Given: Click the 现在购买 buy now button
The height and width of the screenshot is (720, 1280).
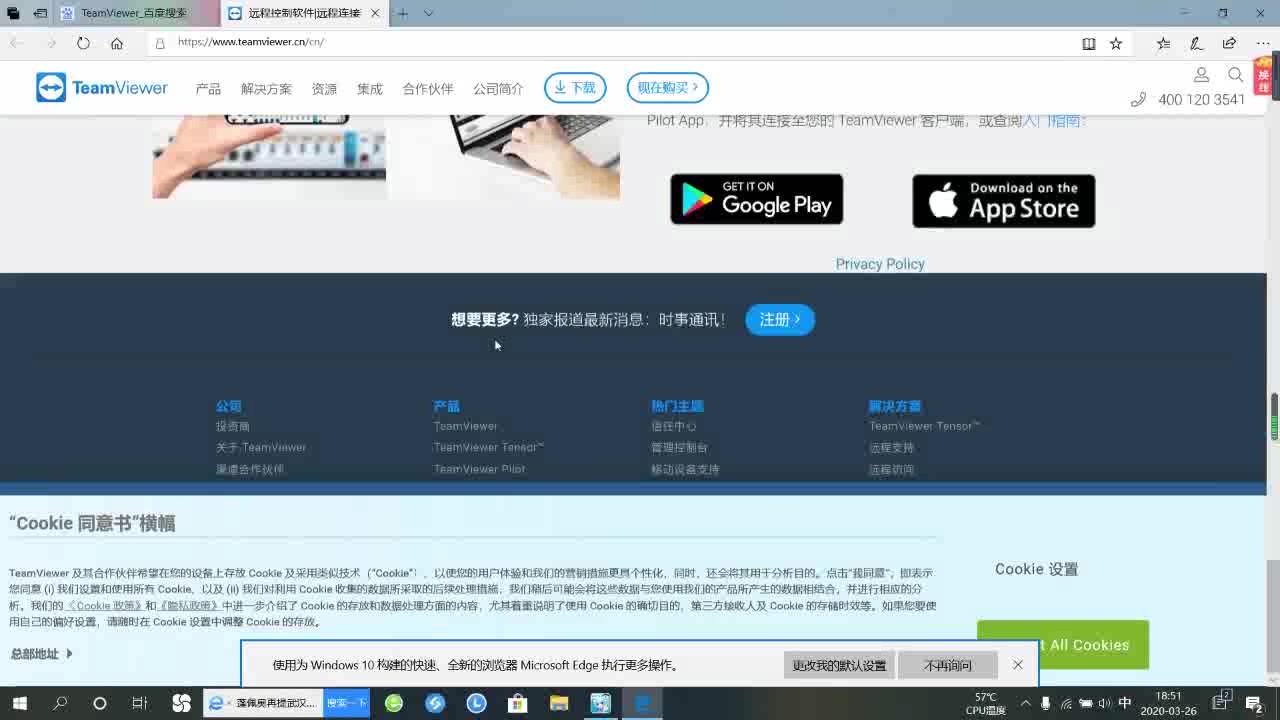Looking at the screenshot, I should point(668,87).
